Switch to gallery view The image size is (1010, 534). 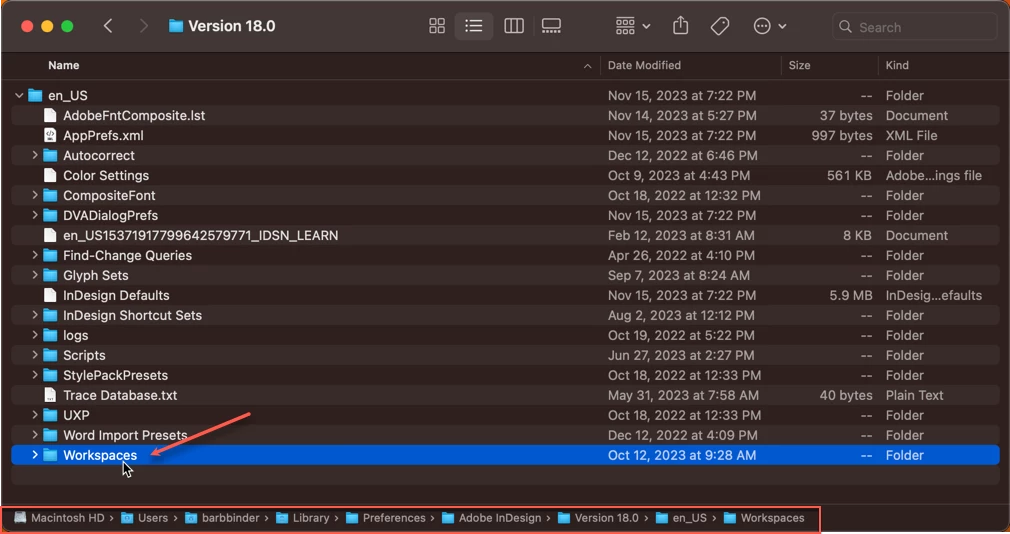click(551, 26)
